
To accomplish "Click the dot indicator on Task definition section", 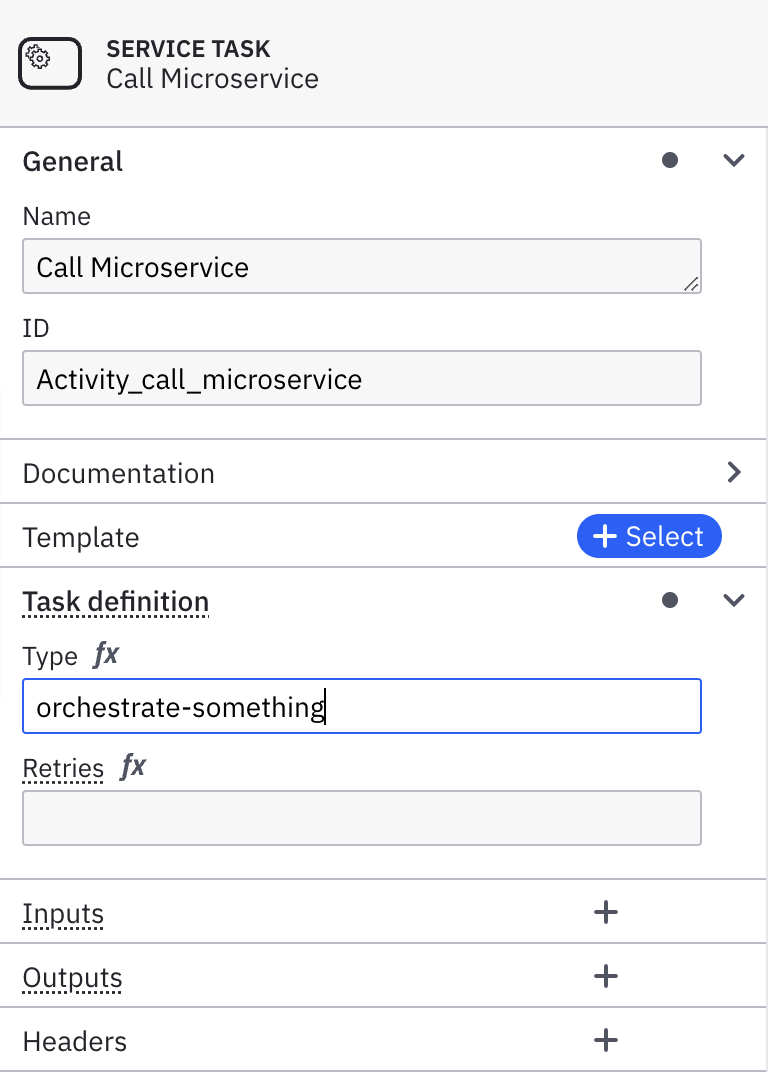I will point(670,600).
